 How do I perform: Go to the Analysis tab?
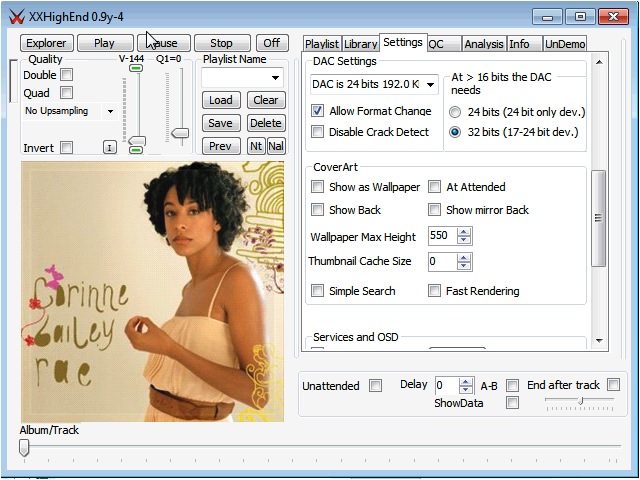(484, 44)
